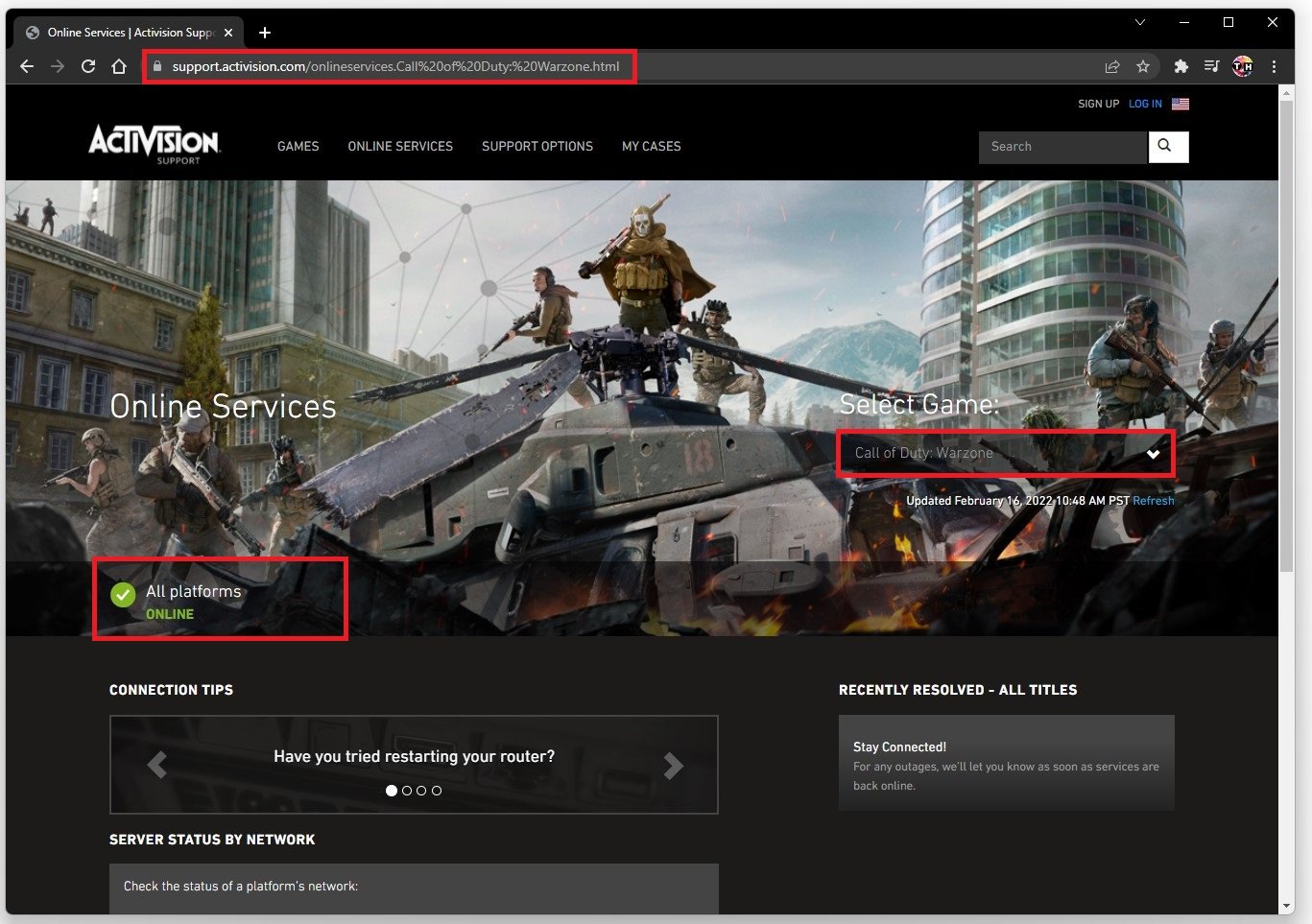The height and width of the screenshot is (924, 1312).
Task: Select the fourth carousel dot indicator
Action: [x=437, y=791]
